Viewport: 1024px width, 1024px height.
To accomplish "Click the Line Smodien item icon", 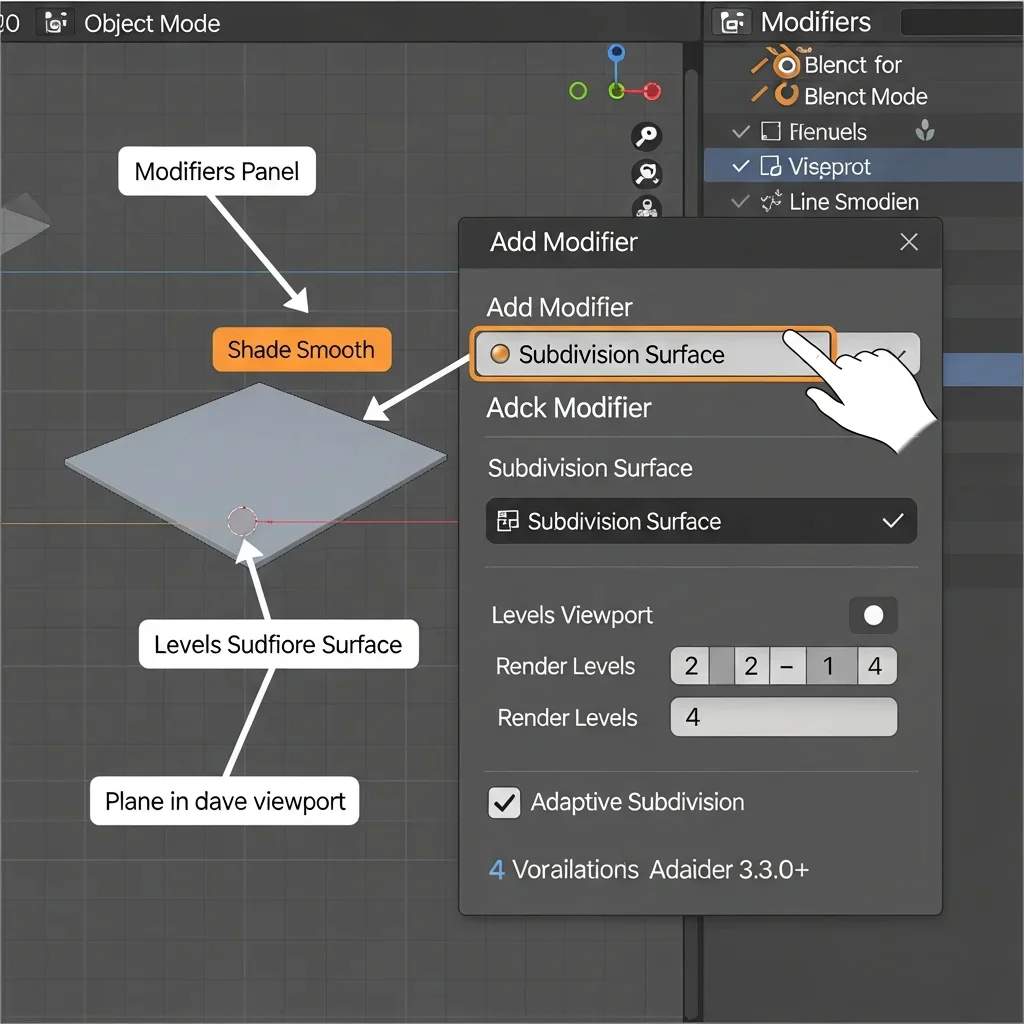I will pyautogui.click(x=771, y=201).
